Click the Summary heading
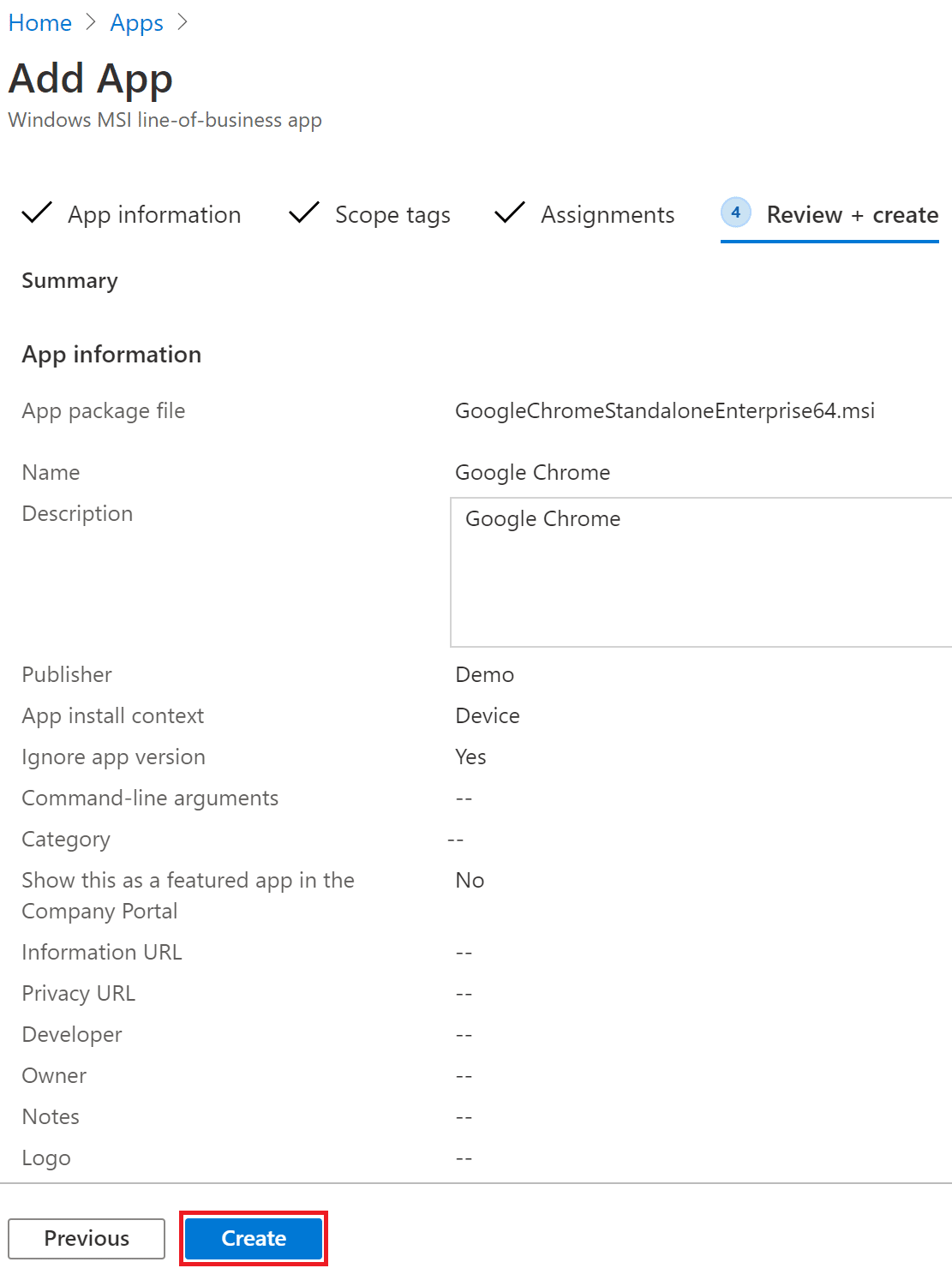Screen dimensions: 952x1286 (x=69, y=280)
